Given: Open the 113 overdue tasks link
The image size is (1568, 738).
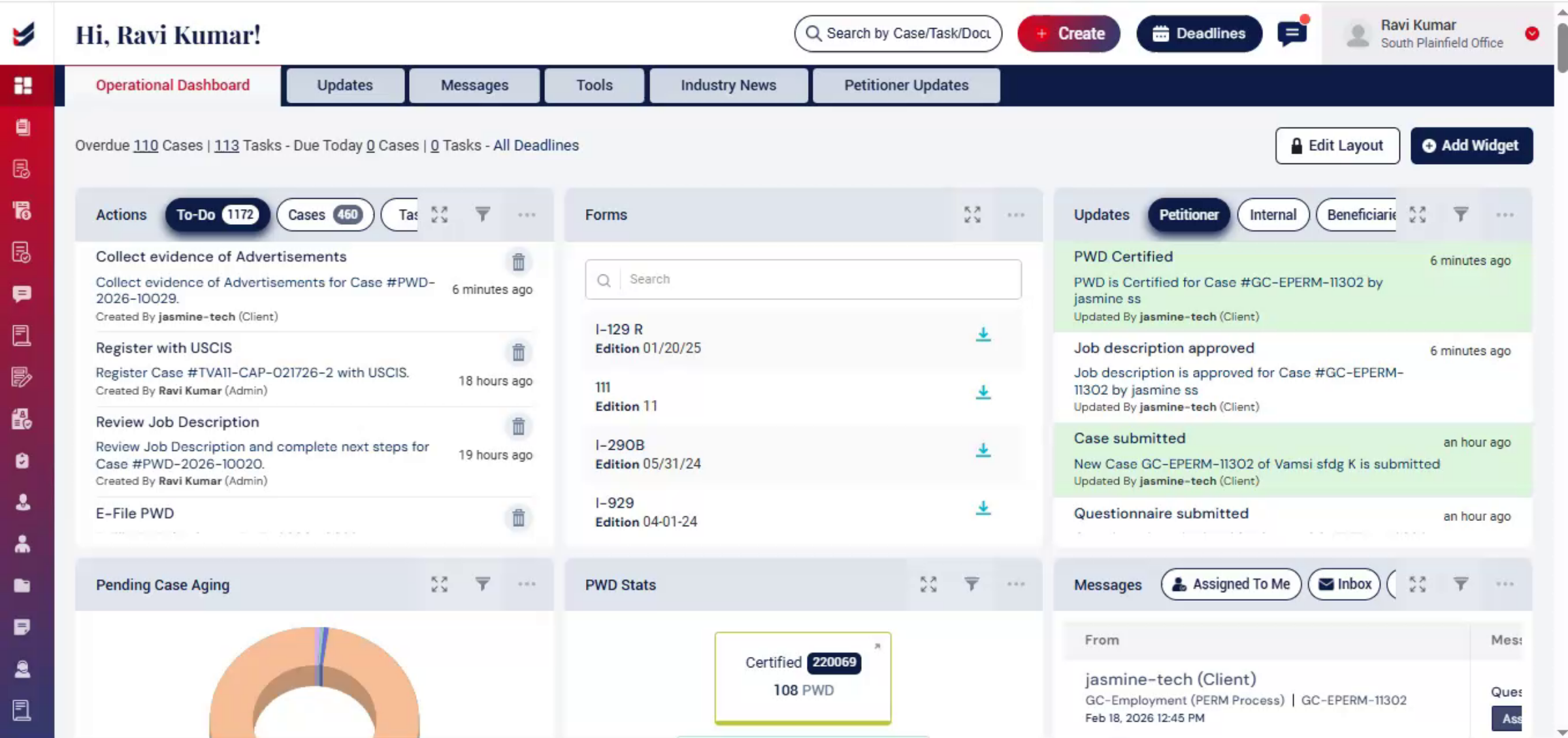Looking at the screenshot, I should pos(226,145).
